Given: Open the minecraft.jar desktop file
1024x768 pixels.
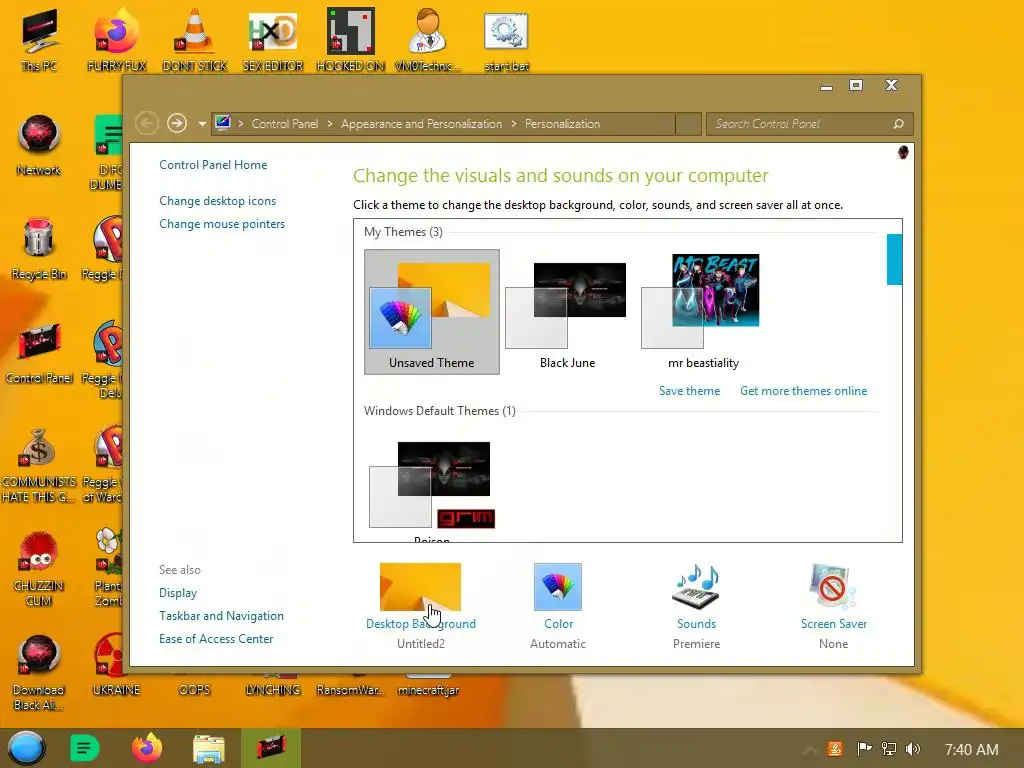Looking at the screenshot, I should click(x=428, y=690).
